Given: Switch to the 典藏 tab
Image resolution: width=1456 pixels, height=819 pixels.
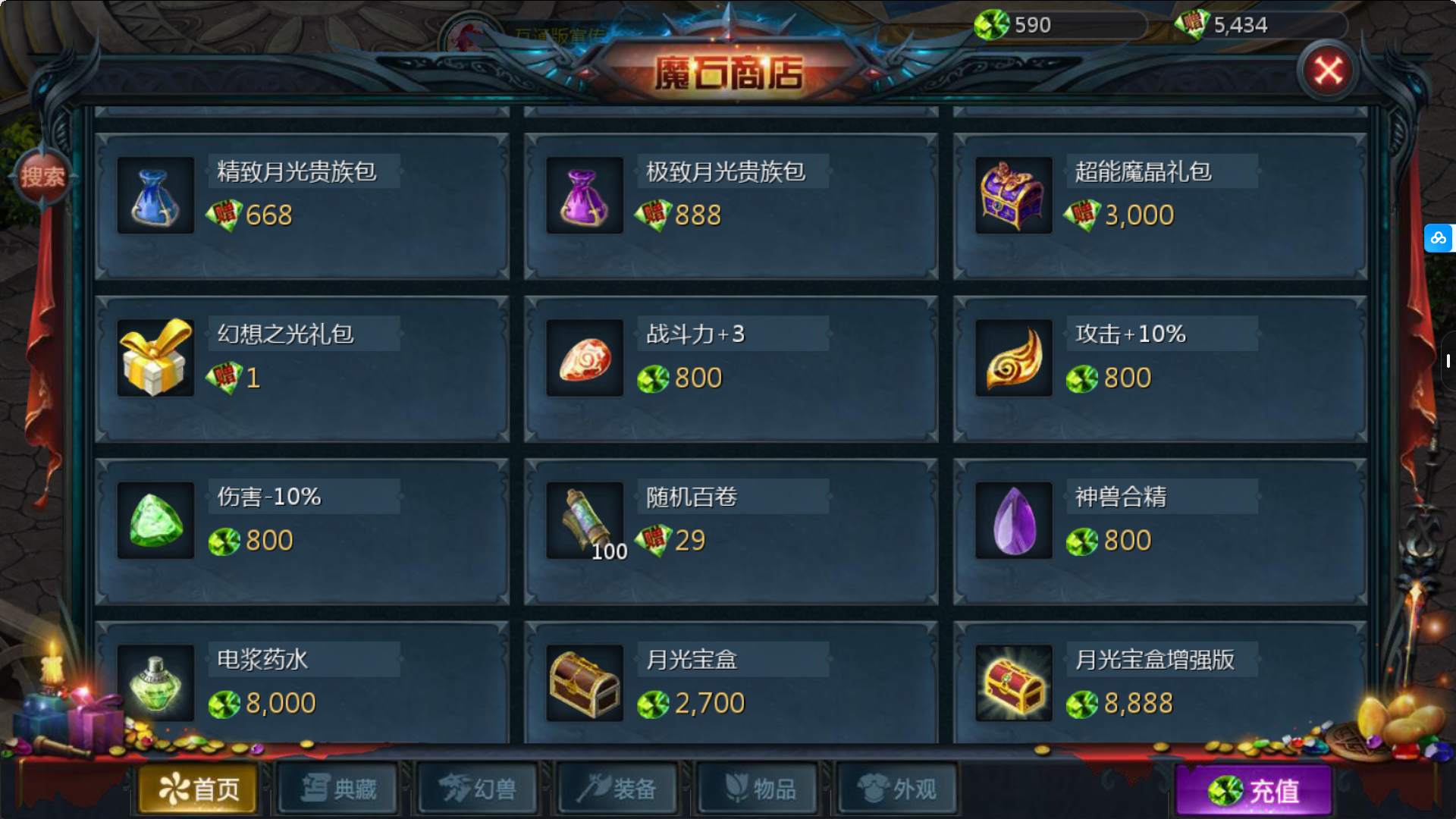Looking at the screenshot, I should coord(338,789).
